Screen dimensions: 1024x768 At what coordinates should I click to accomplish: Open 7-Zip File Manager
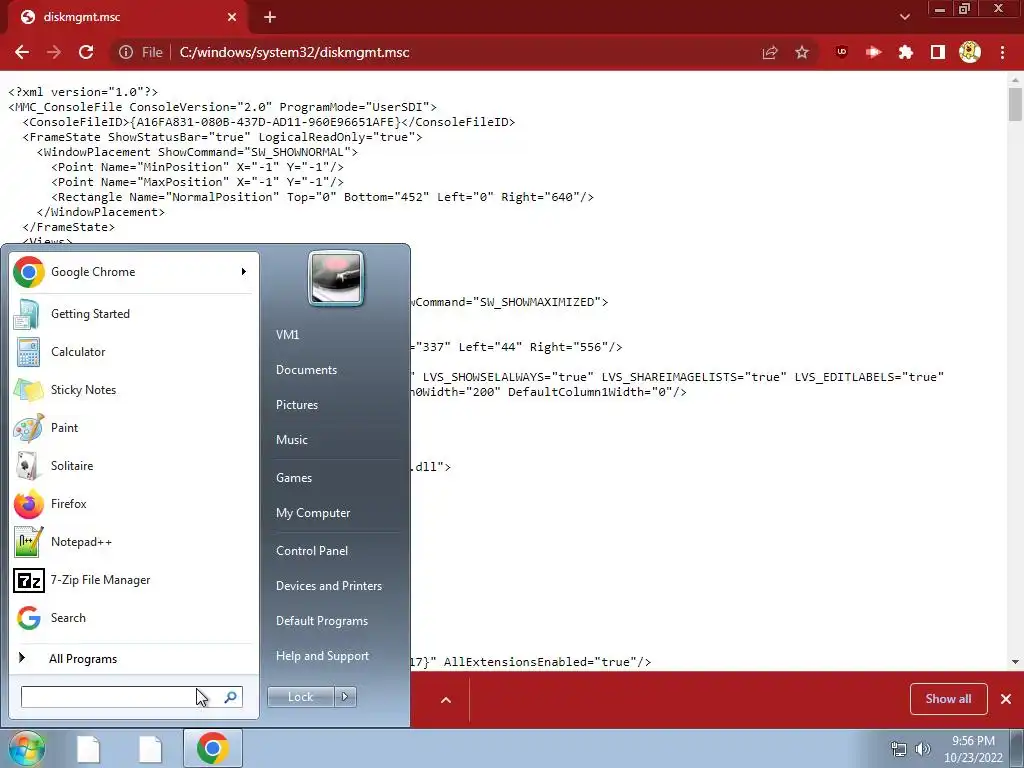[134, 580]
